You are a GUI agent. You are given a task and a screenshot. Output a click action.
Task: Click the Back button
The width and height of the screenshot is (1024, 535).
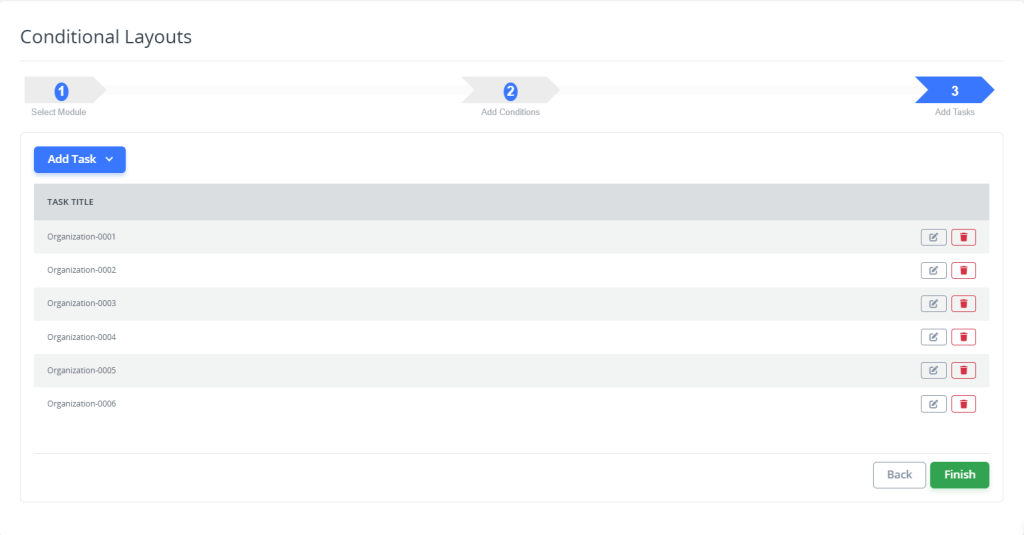pos(899,475)
